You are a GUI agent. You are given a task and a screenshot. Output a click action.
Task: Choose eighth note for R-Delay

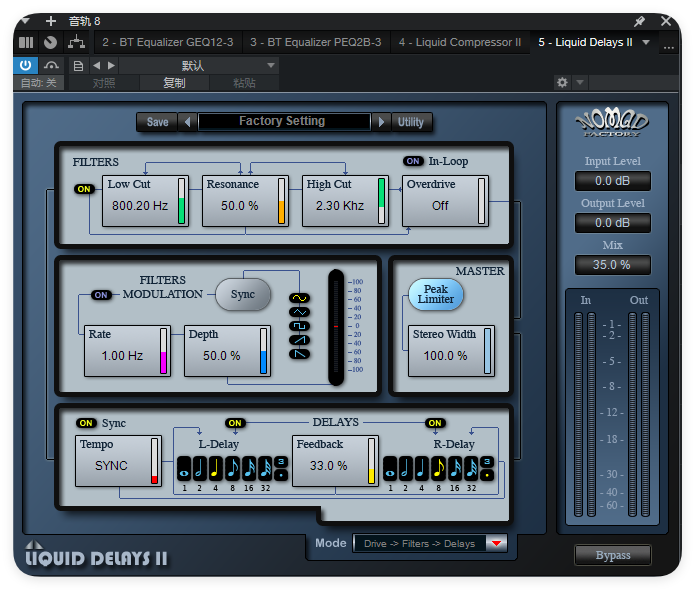(x=438, y=469)
